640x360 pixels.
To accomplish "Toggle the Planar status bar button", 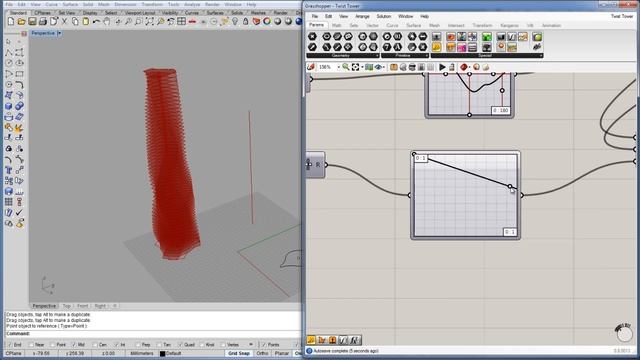I will pos(282,353).
